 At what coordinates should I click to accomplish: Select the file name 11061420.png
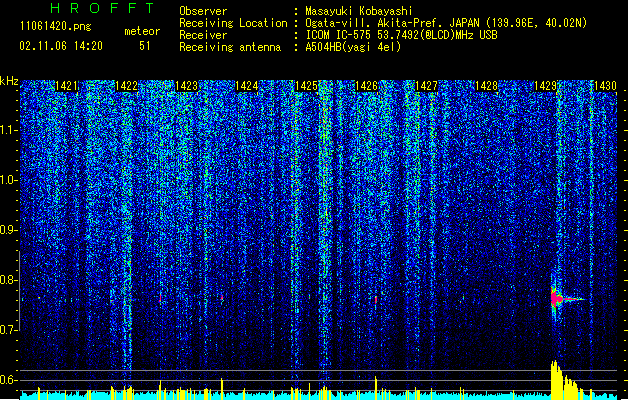[x=55, y=26]
